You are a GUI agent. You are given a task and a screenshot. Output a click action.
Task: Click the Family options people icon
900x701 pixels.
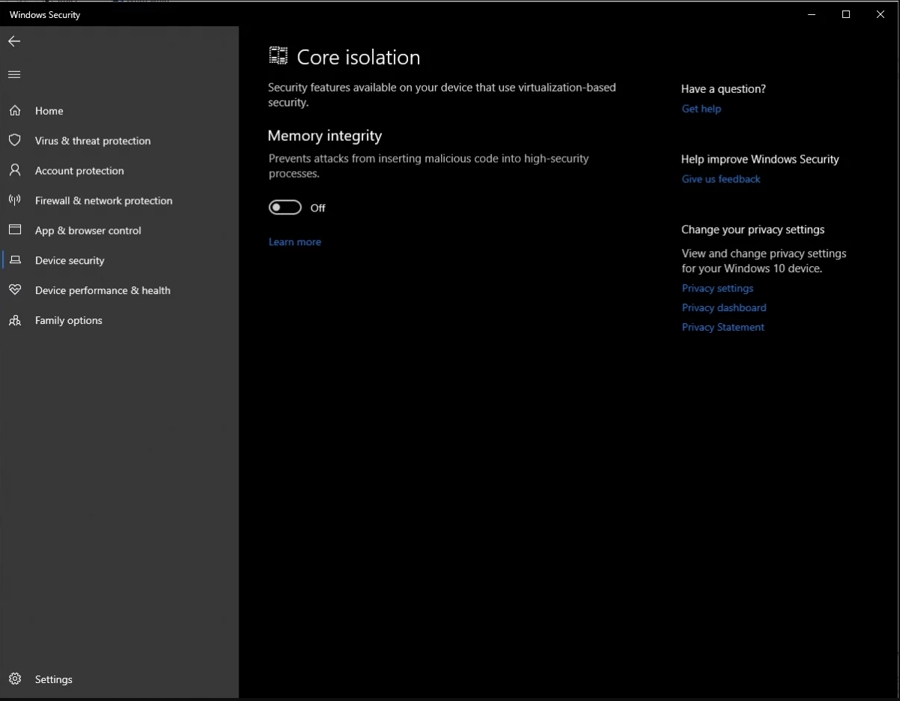coord(15,320)
